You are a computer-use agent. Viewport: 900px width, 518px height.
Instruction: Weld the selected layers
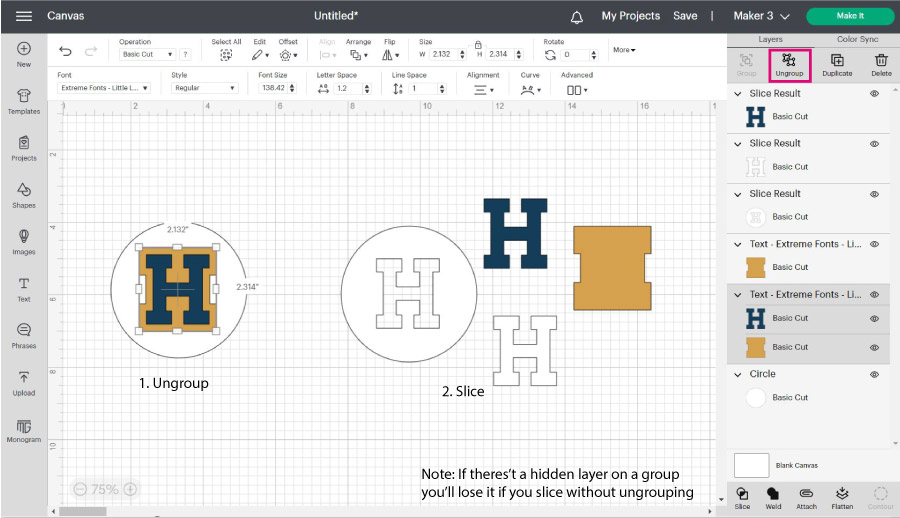click(x=773, y=498)
